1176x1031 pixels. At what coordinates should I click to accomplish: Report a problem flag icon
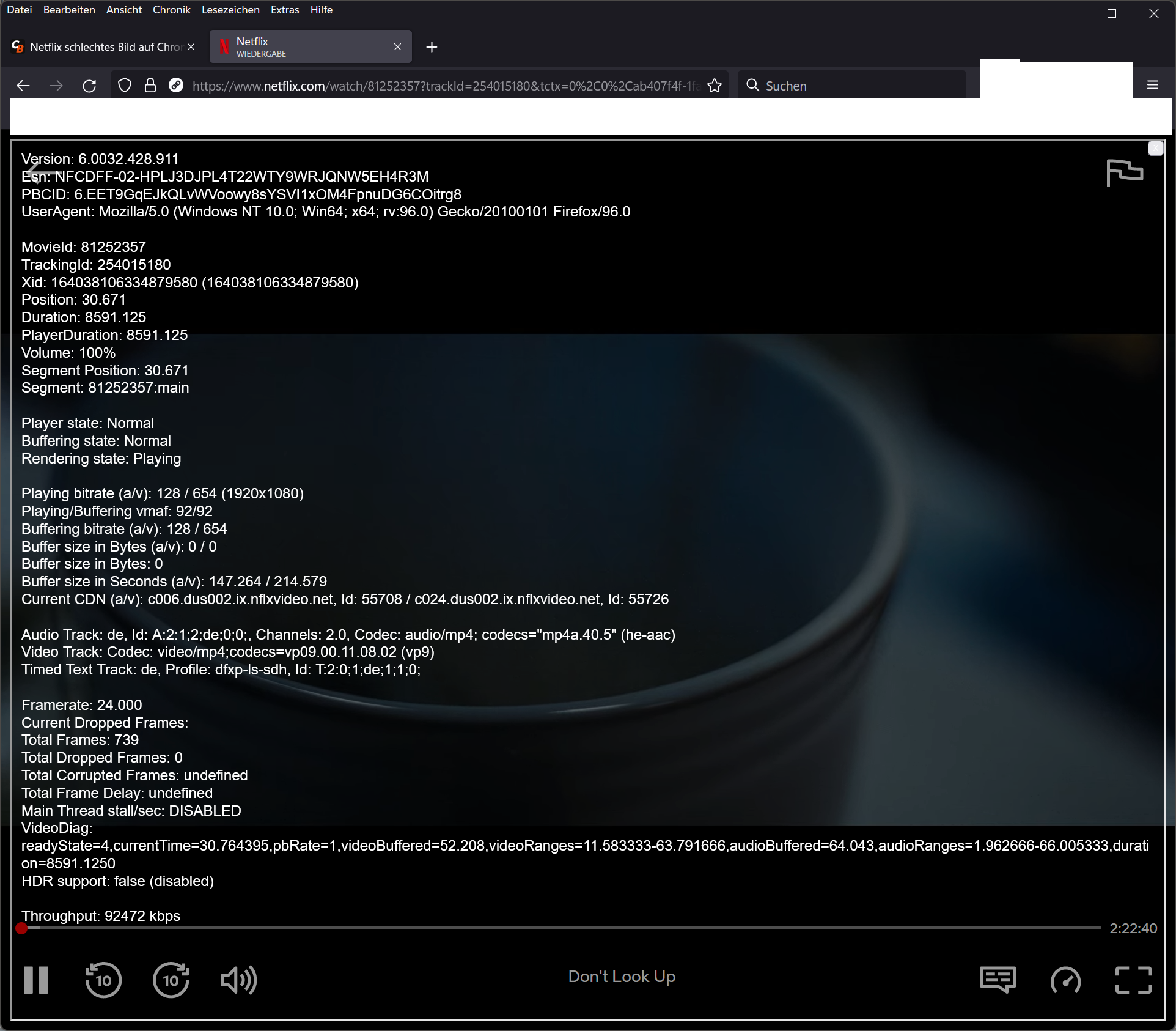[x=1124, y=172]
